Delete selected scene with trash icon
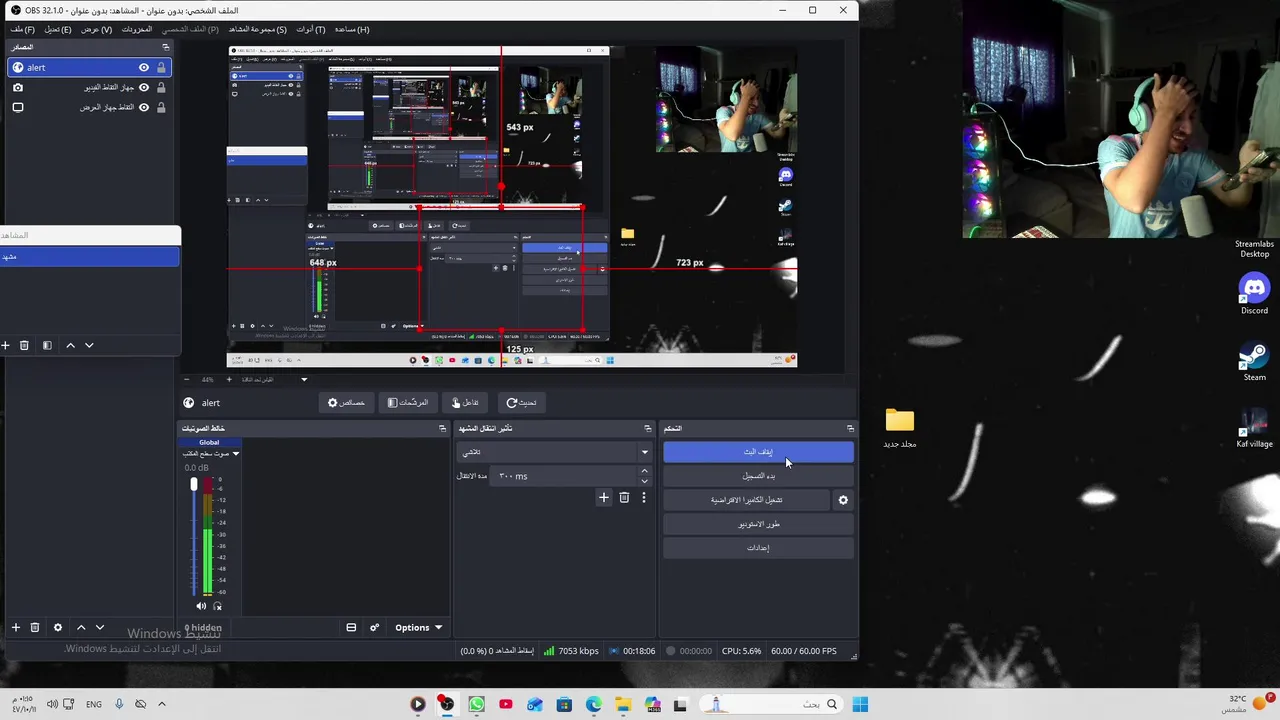1280x720 pixels. click(x=25, y=345)
